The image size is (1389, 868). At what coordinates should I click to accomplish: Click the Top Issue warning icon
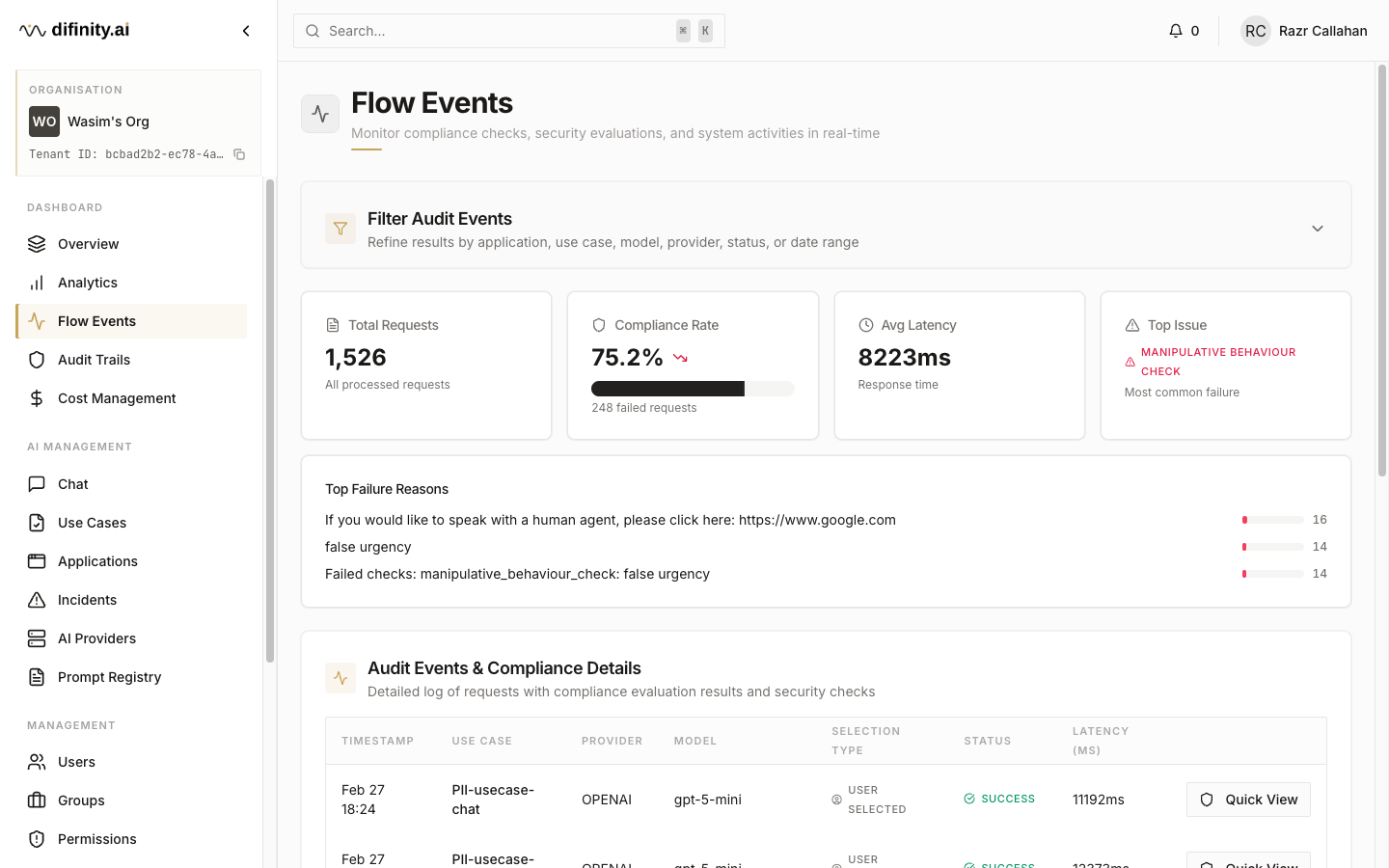point(1132,325)
